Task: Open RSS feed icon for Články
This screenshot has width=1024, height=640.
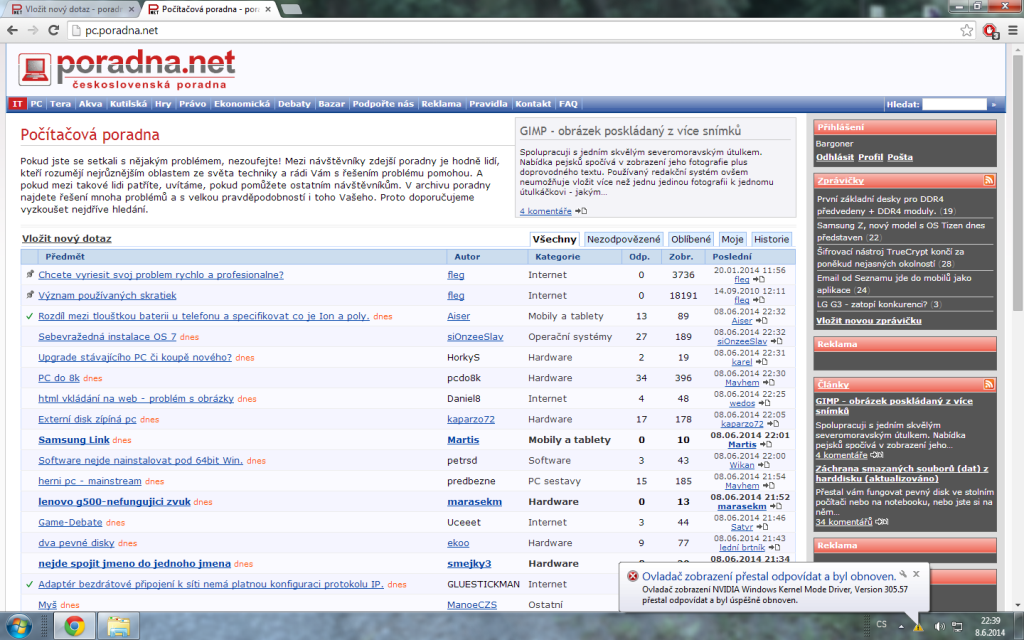Action: (989, 384)
